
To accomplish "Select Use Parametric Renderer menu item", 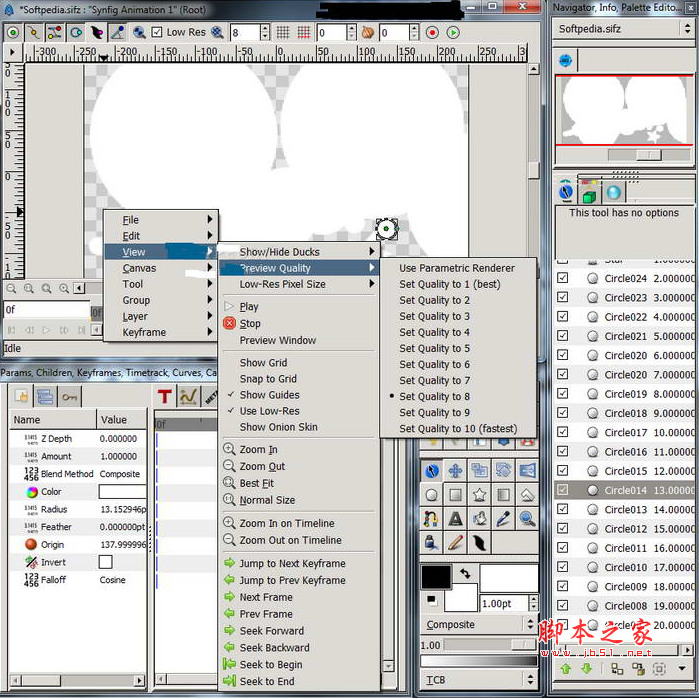I will 458,268.
